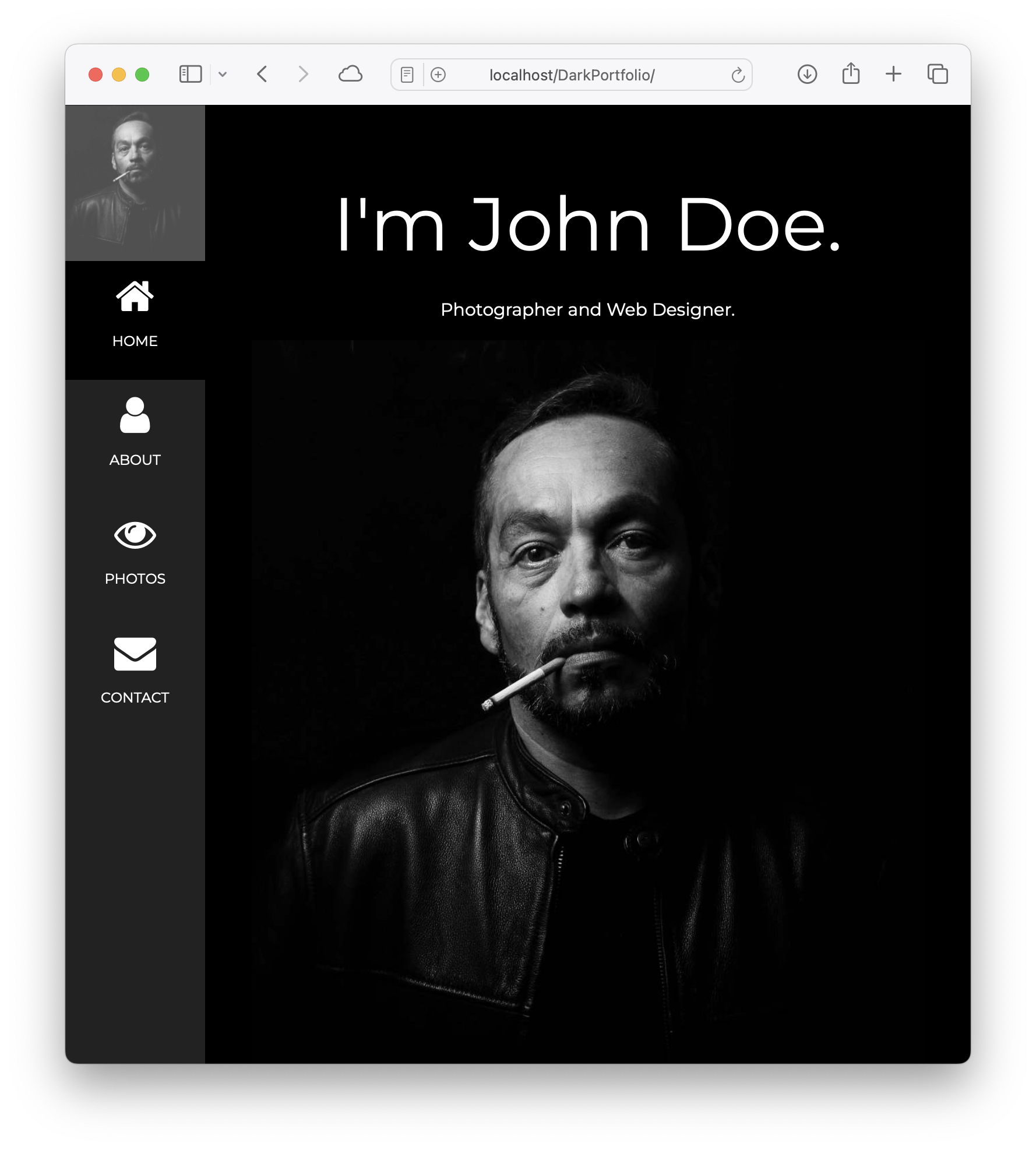Minimize the window with yellow button
Viewport: 1036px width, 1150px height.
click(x=119, y=75)
